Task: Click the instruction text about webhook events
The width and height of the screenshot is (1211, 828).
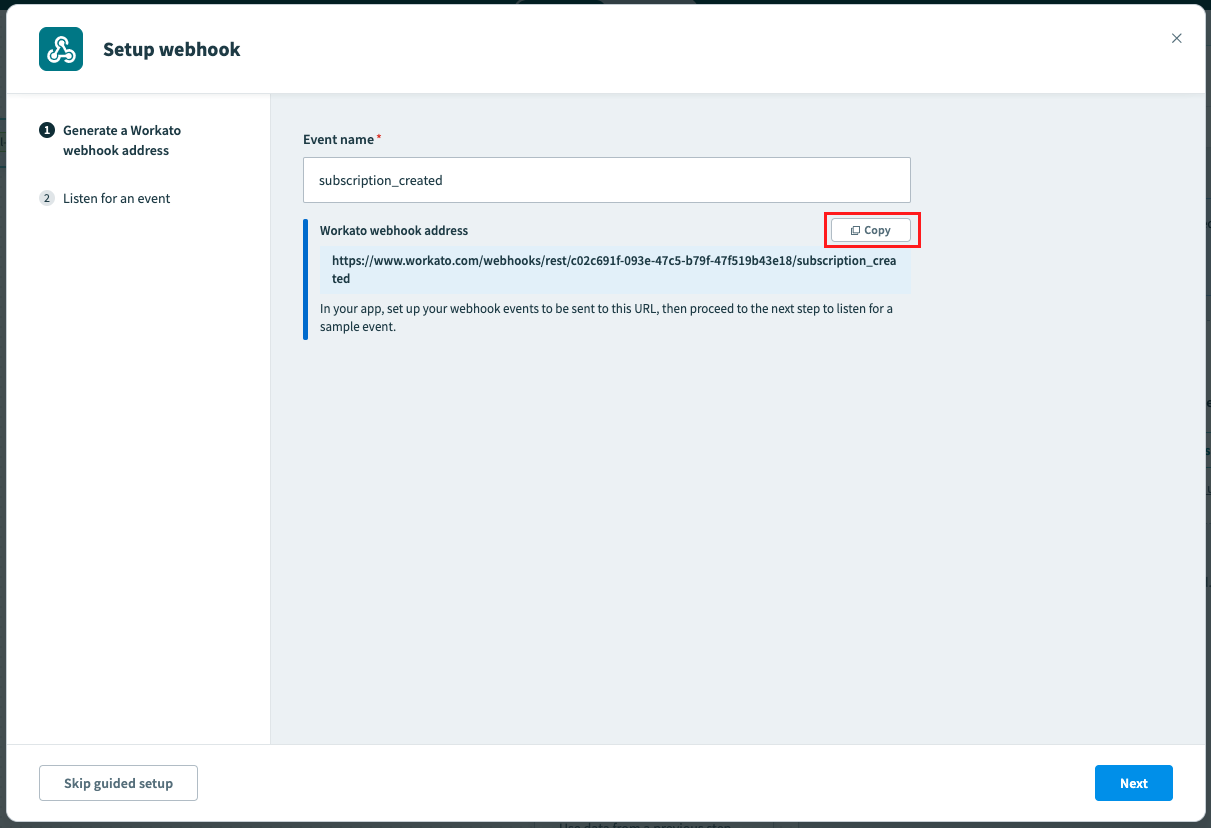Action: click(606, 317)
